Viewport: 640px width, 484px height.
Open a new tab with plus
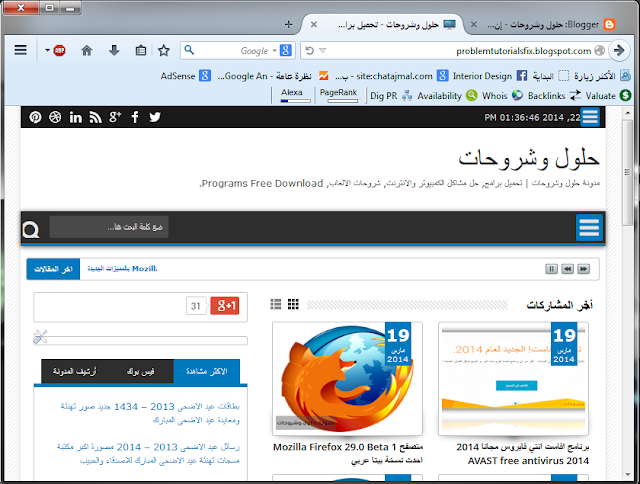(x=289, y=24)
